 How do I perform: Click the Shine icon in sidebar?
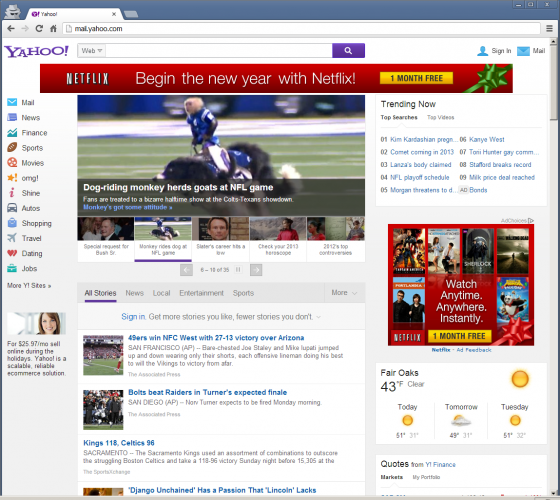(12, 193)
